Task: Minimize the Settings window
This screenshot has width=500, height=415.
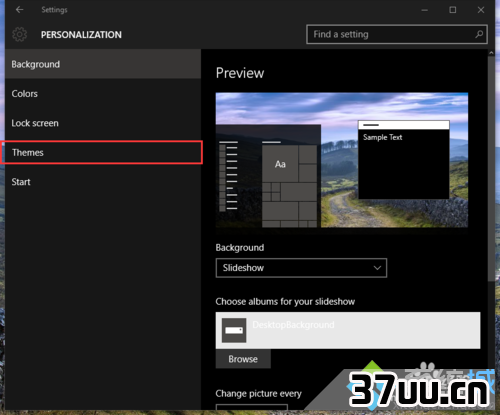Action: pos(424,10)
